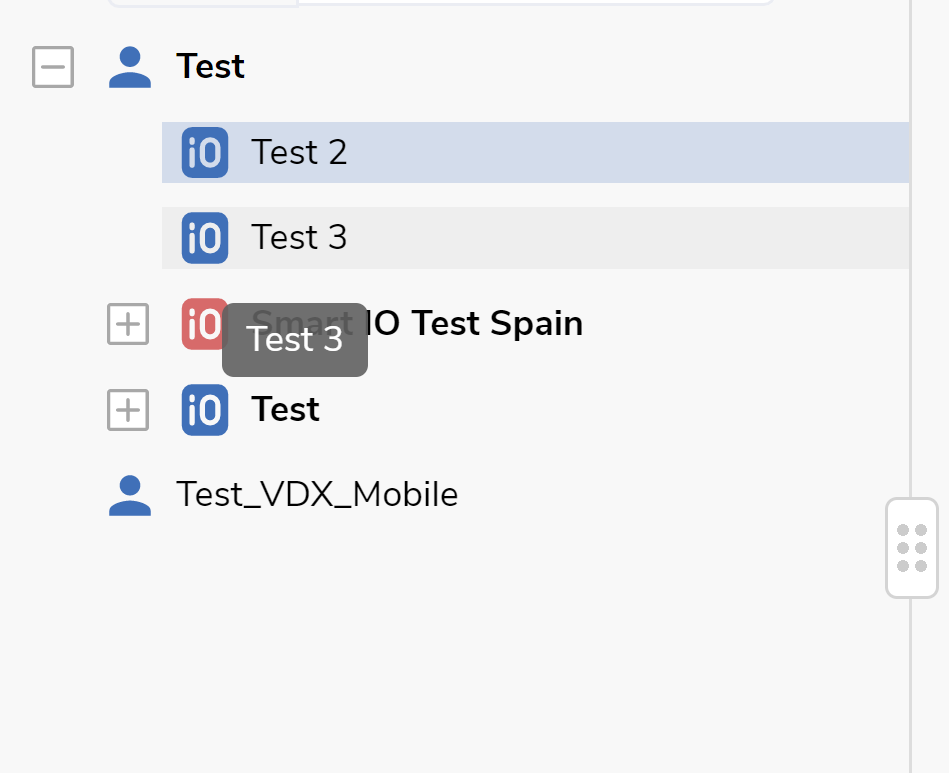Select the Test 2 tree entry label
The height and width of the screenshot is (773, 949).
tap(299, 153)
